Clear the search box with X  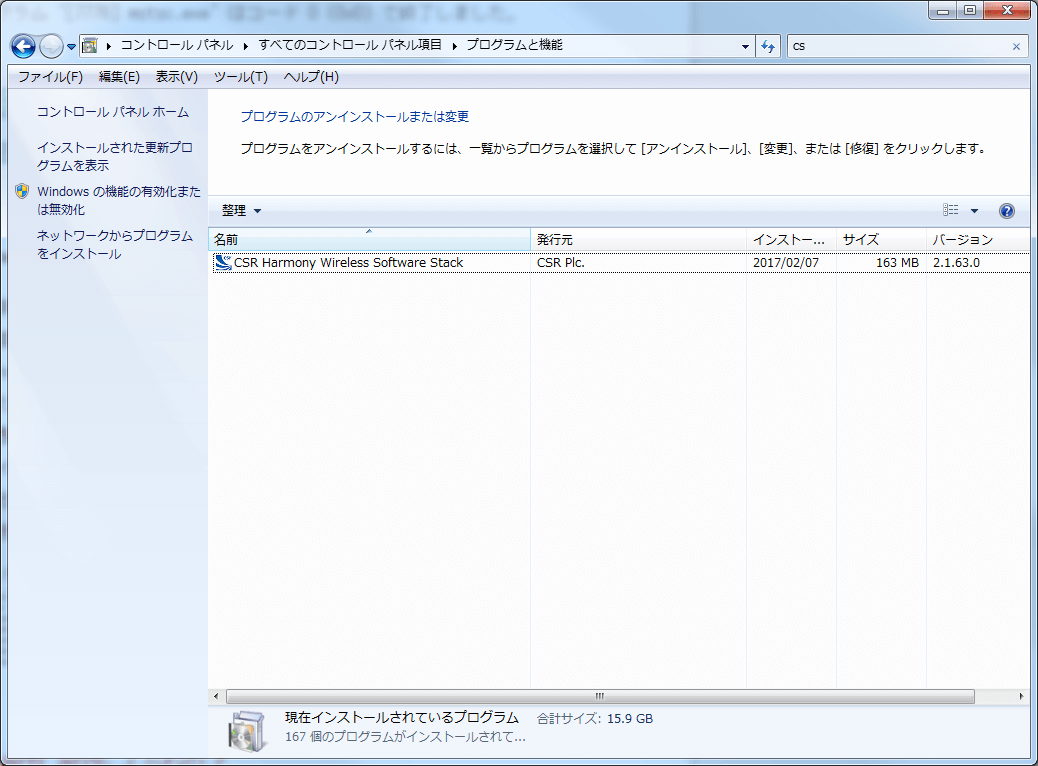(x=1016, y=46)
